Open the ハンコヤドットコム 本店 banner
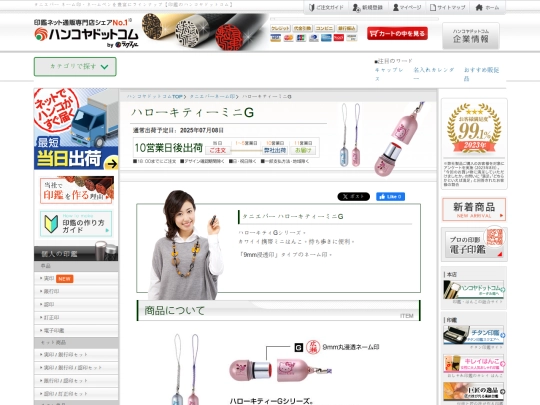The height and width of the screenshot is (405, 540). pyautogui.click(x=474, y=290)
